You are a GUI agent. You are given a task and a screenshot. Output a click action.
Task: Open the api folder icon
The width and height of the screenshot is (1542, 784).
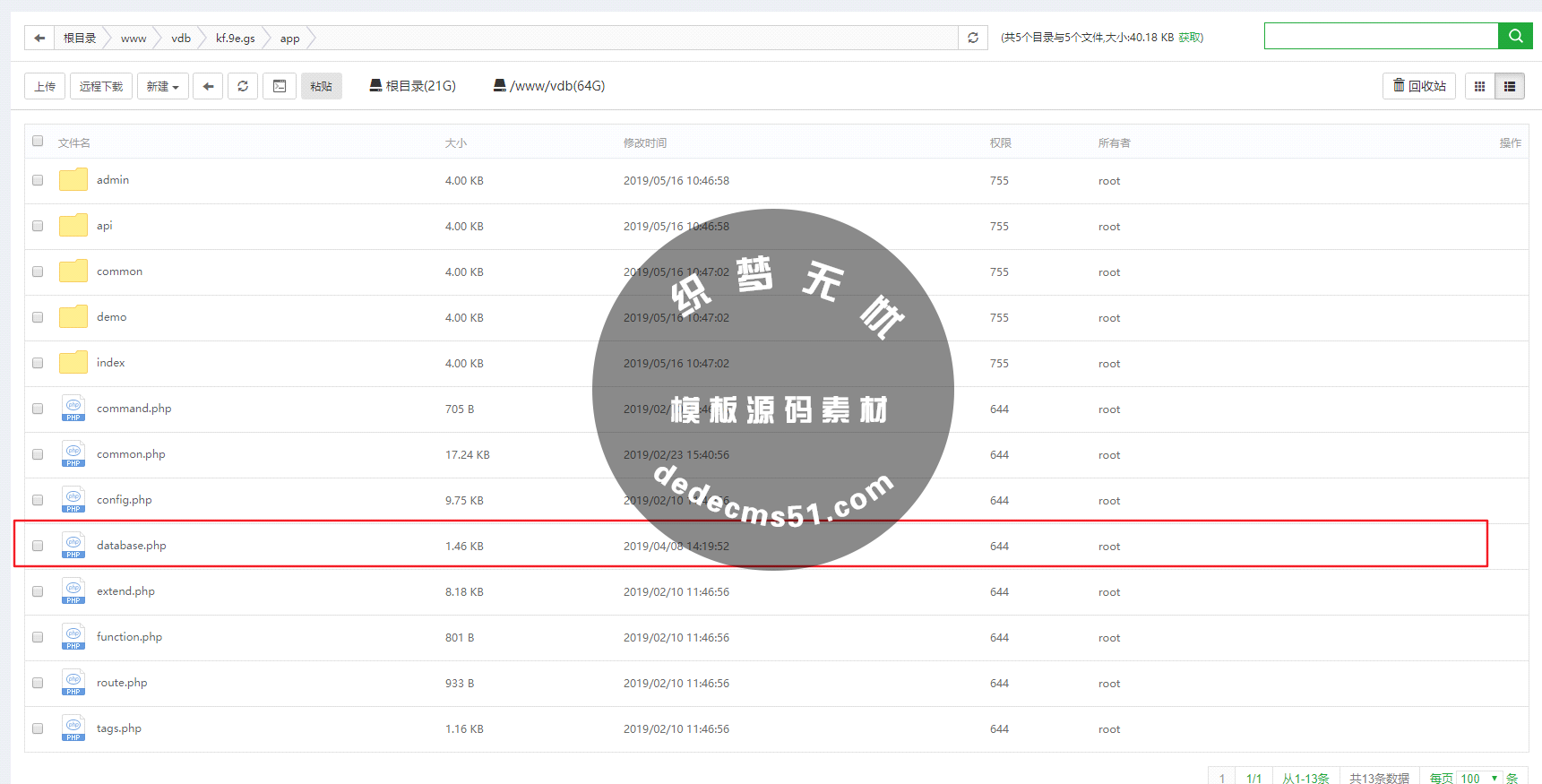73,226
